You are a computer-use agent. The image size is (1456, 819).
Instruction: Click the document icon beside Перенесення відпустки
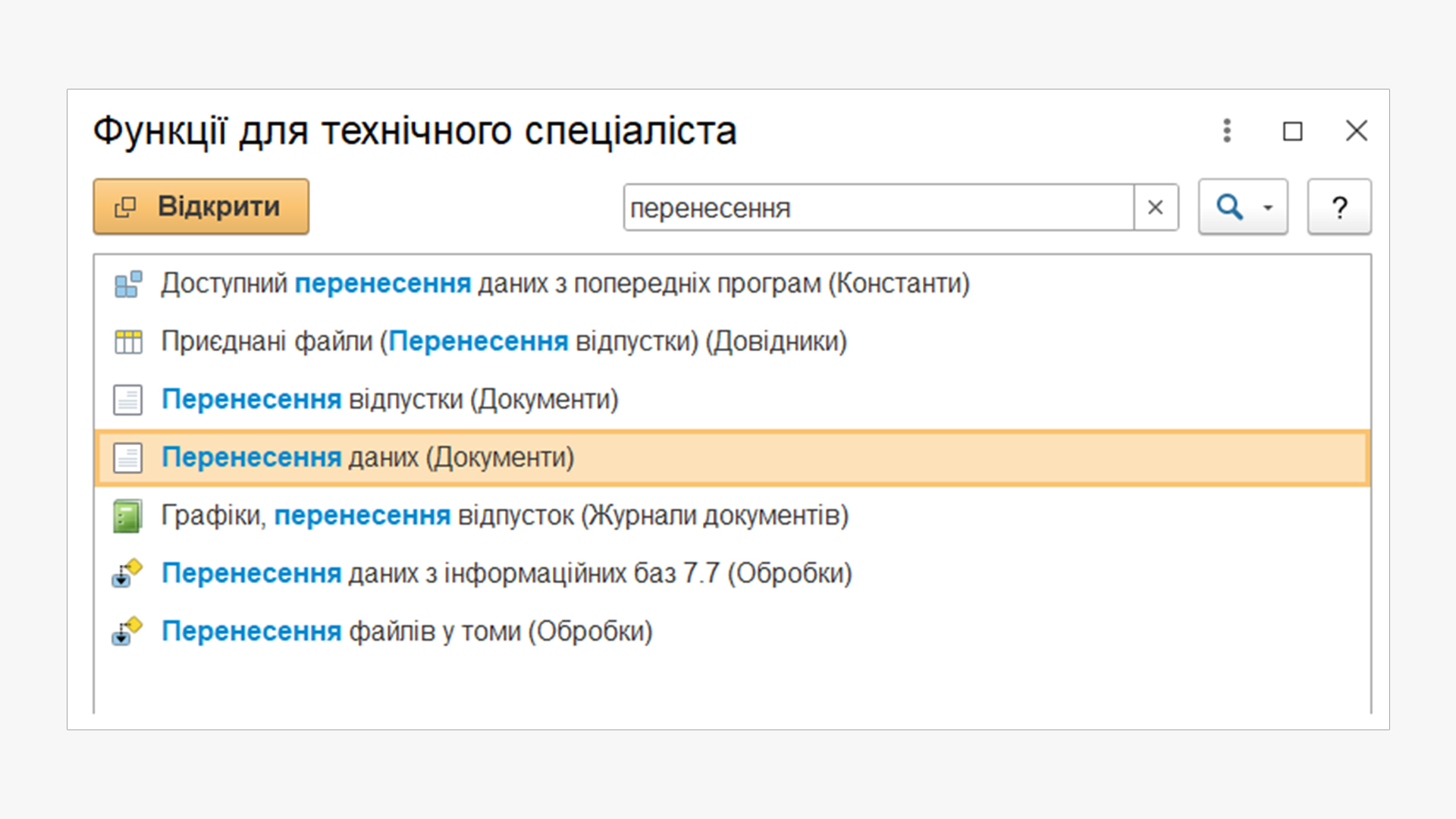coord(128,400)
